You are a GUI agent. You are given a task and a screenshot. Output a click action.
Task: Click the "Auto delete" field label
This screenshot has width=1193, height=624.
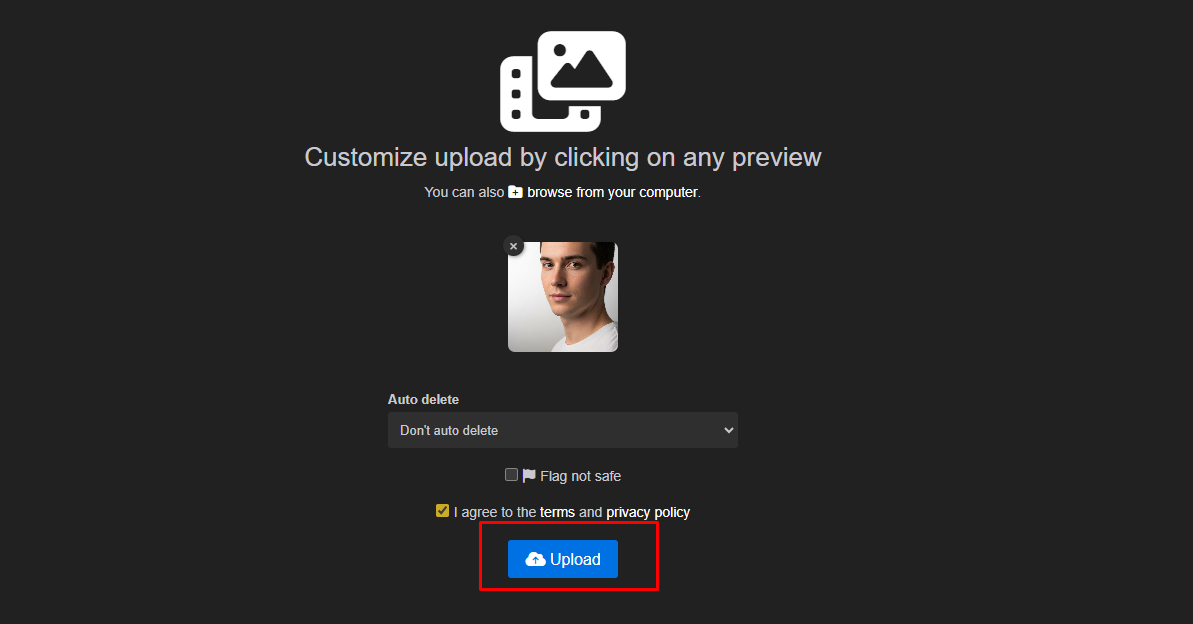[423, 399]
